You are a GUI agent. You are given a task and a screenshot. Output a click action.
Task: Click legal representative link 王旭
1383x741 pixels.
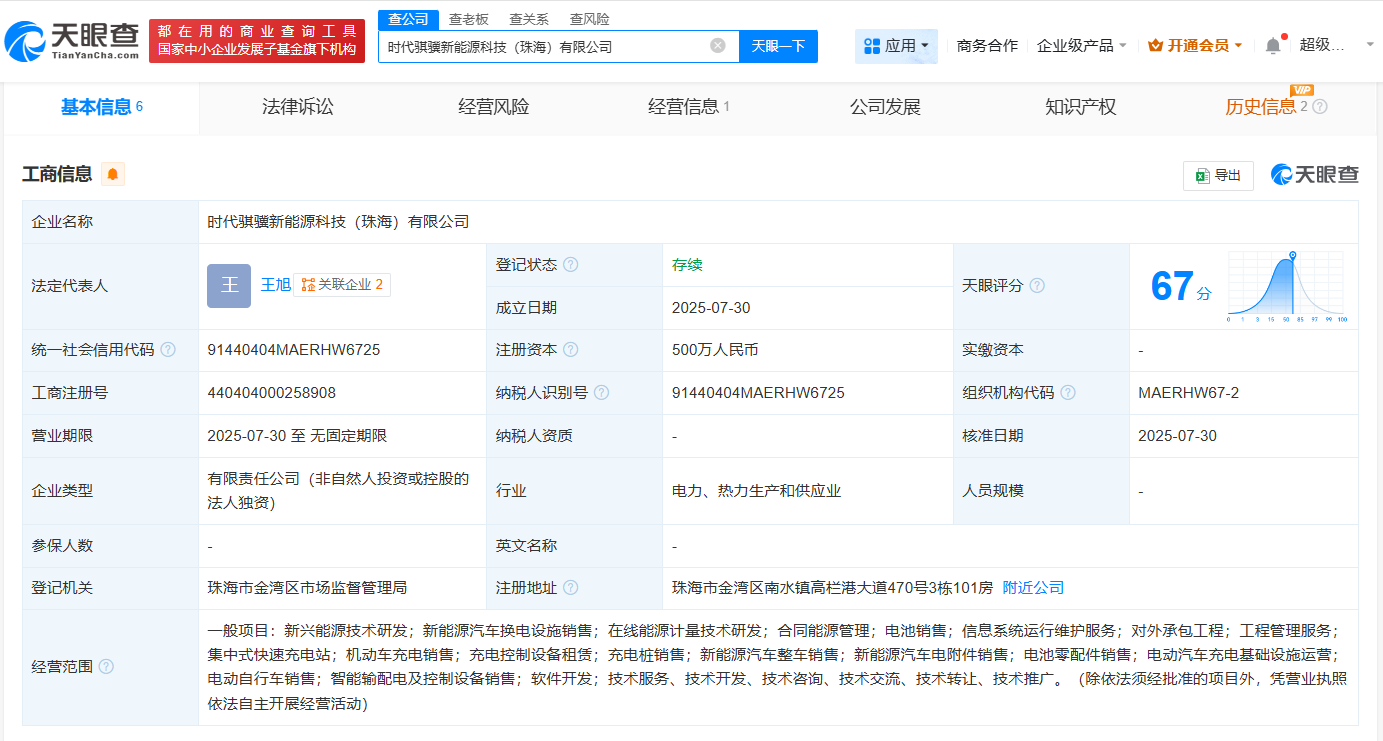click(276, 284)
